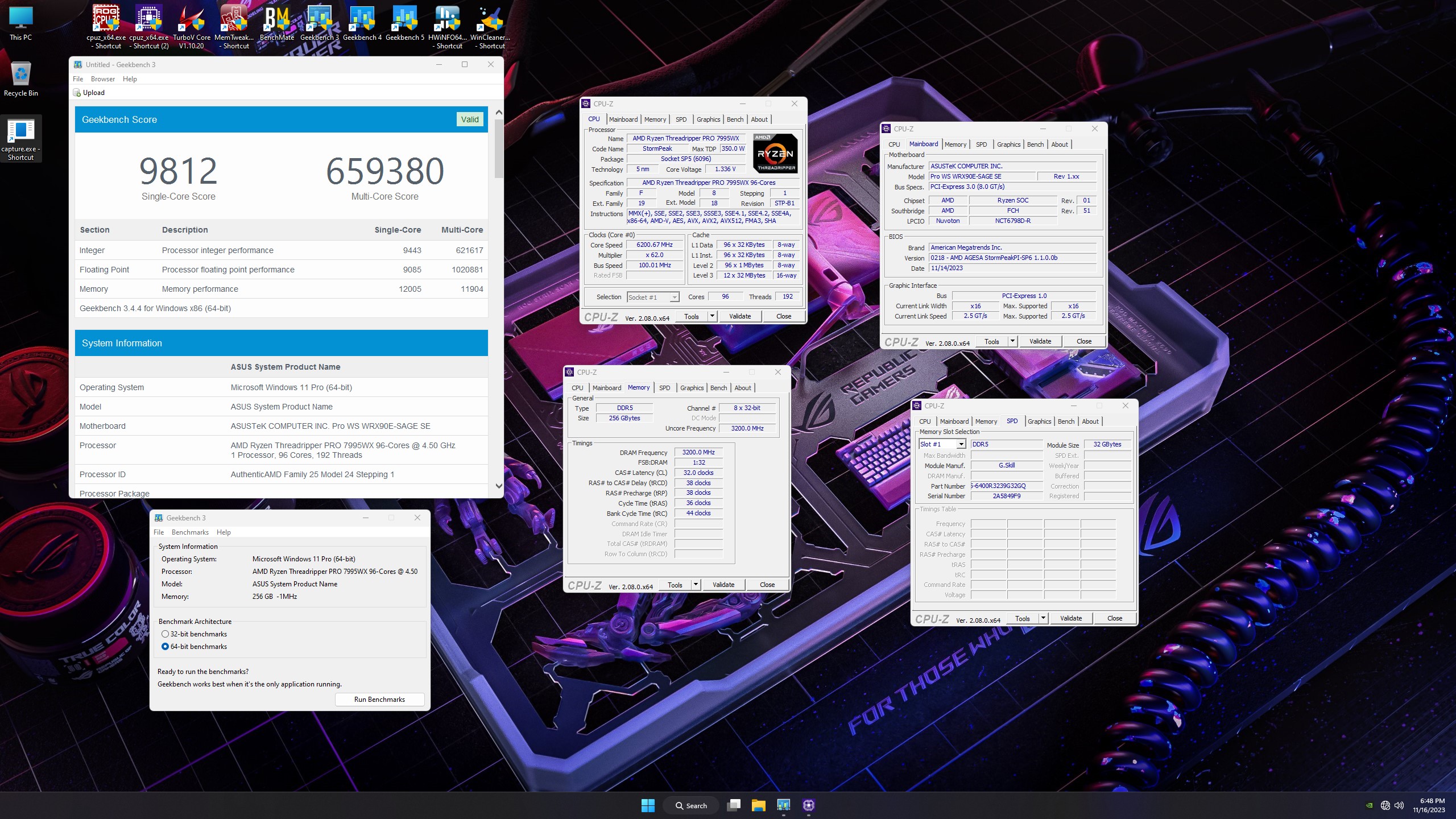Open Task View on the taskbar
The image size is (1456, 819).
point(734,805)
